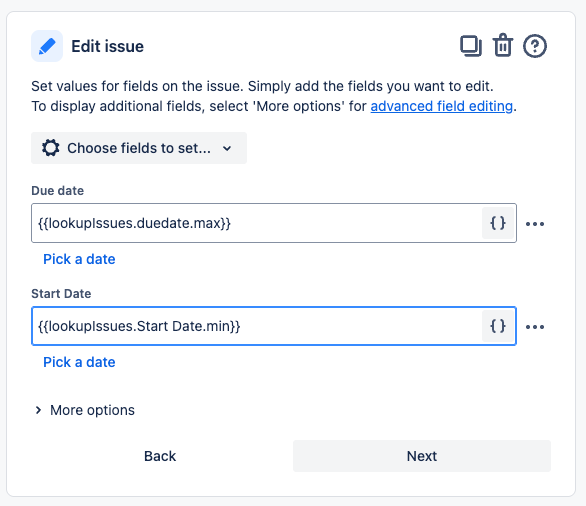The image size is (586, 506).
Task: Open three-dot menu beside Due date
Action: [x=535, y=224]
